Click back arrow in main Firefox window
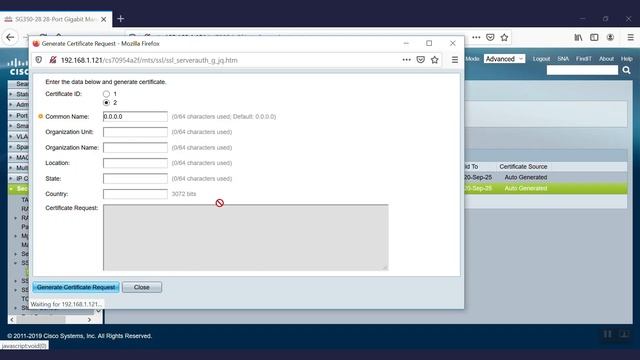This screenshot has height=360, width=640. [x=10, y=38]
